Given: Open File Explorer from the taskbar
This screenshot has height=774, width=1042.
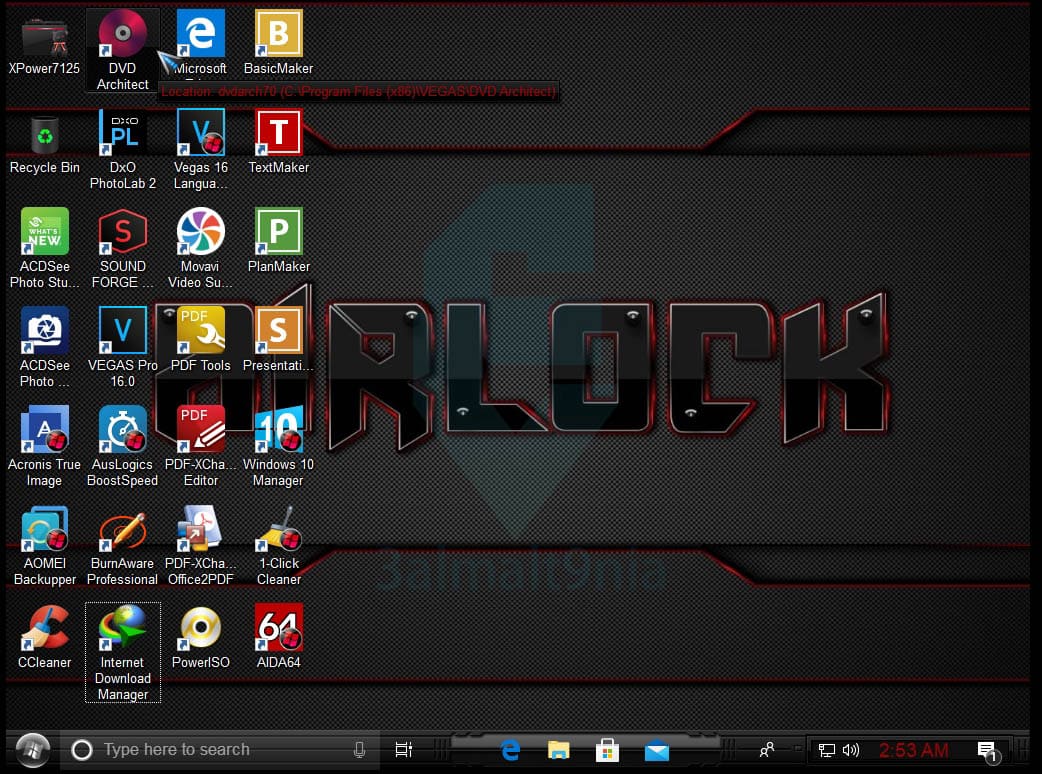Looking at the screenshot, I should pyautogui.click(x=559, y=751).
